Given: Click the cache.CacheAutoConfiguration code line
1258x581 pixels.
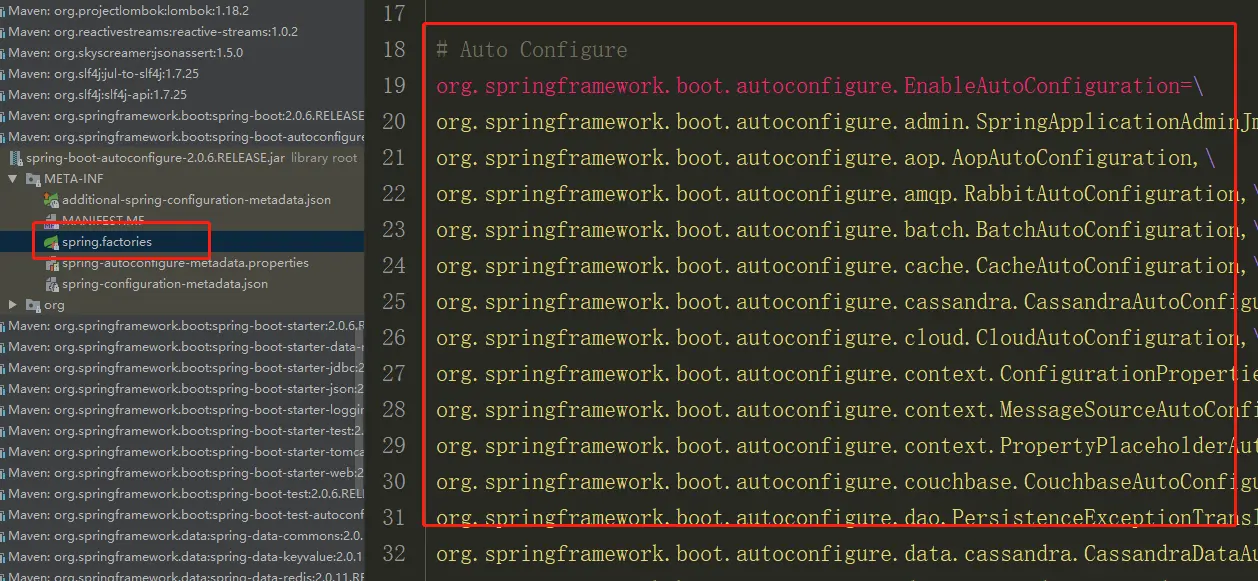Looking at the screenshot, I should 847,266.
